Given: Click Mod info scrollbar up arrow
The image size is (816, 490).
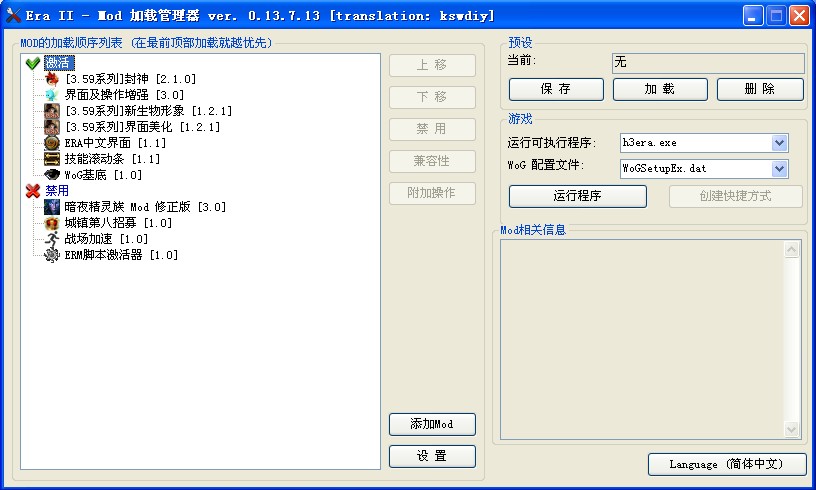Looking at the screenshot, I should (792, 249).
